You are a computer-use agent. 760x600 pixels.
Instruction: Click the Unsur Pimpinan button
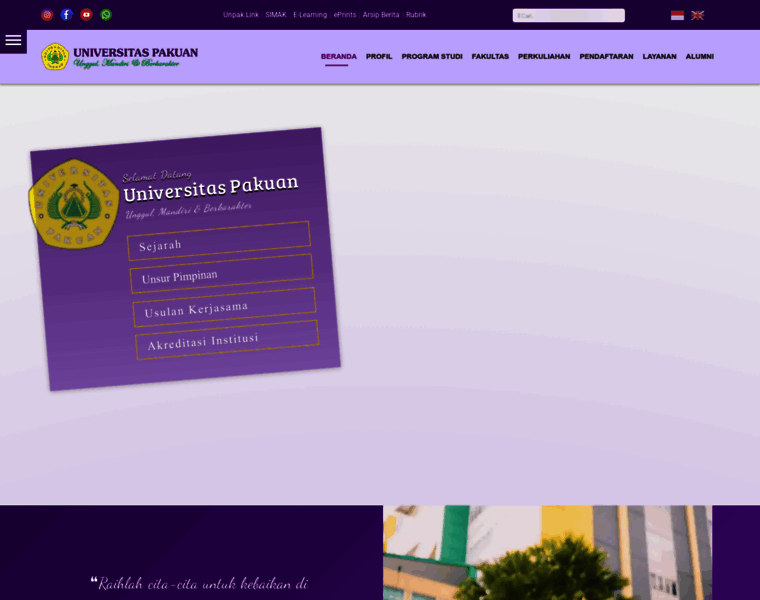222,273
